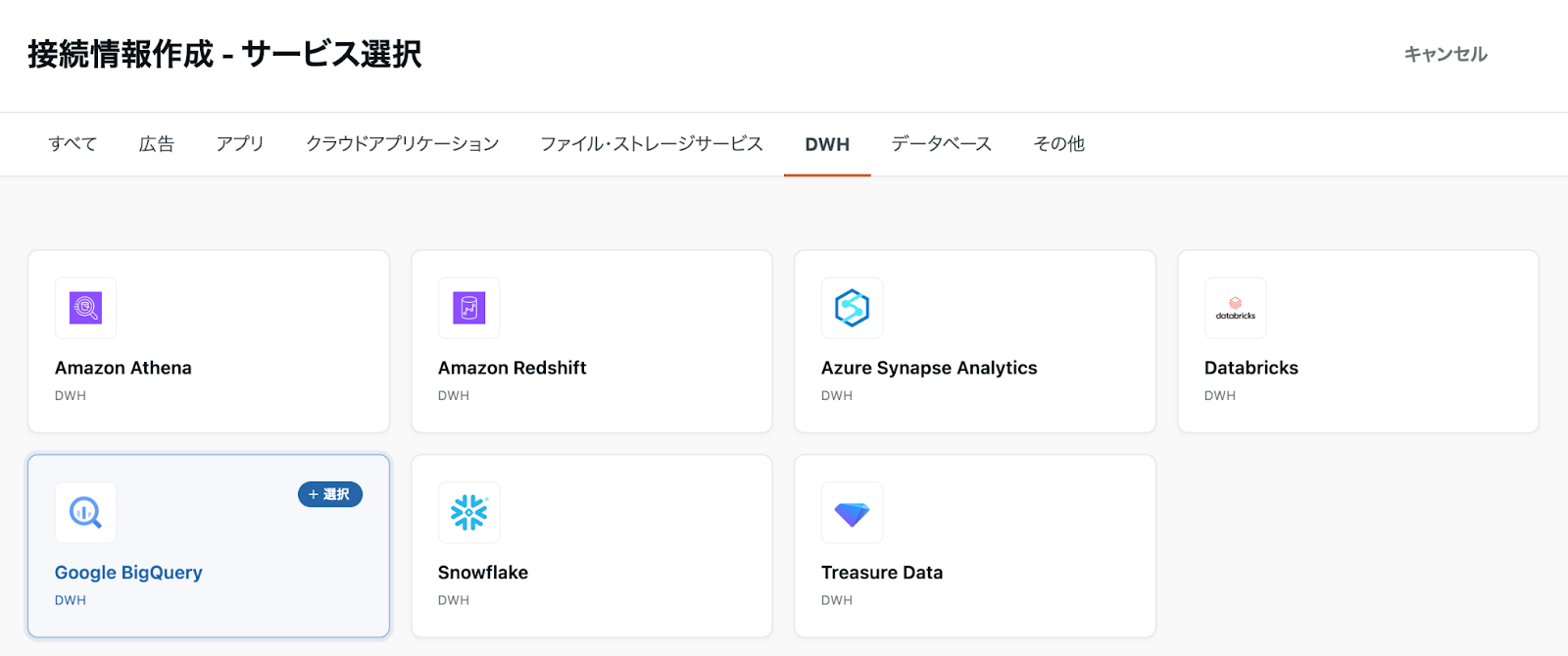Image resolution: width=1568 pixels, height=656 pixels.
Task: Choose the Snowflake card title
Action: (483, 573)
